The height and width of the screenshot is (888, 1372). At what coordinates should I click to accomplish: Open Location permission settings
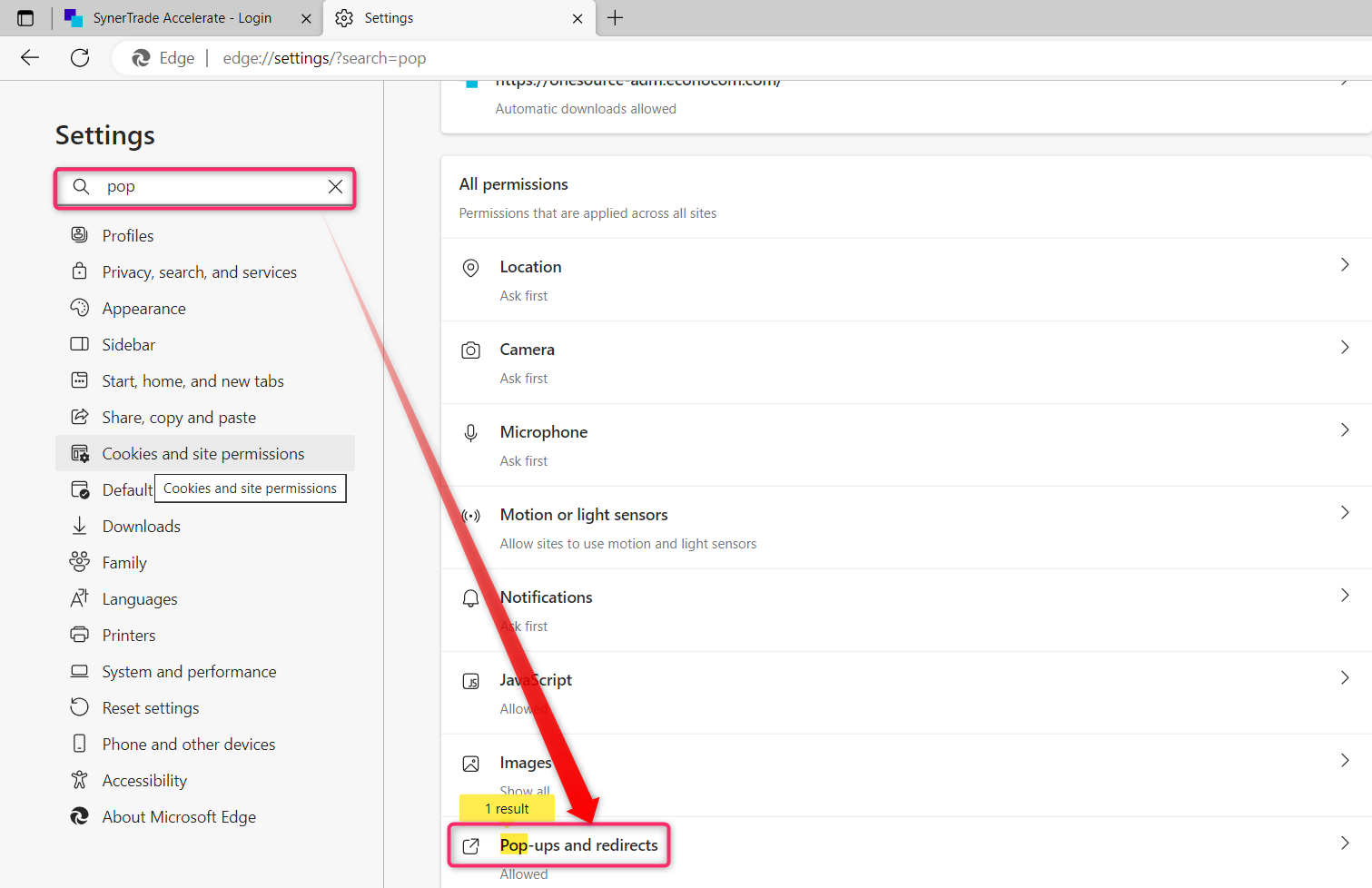click(906, 280)
